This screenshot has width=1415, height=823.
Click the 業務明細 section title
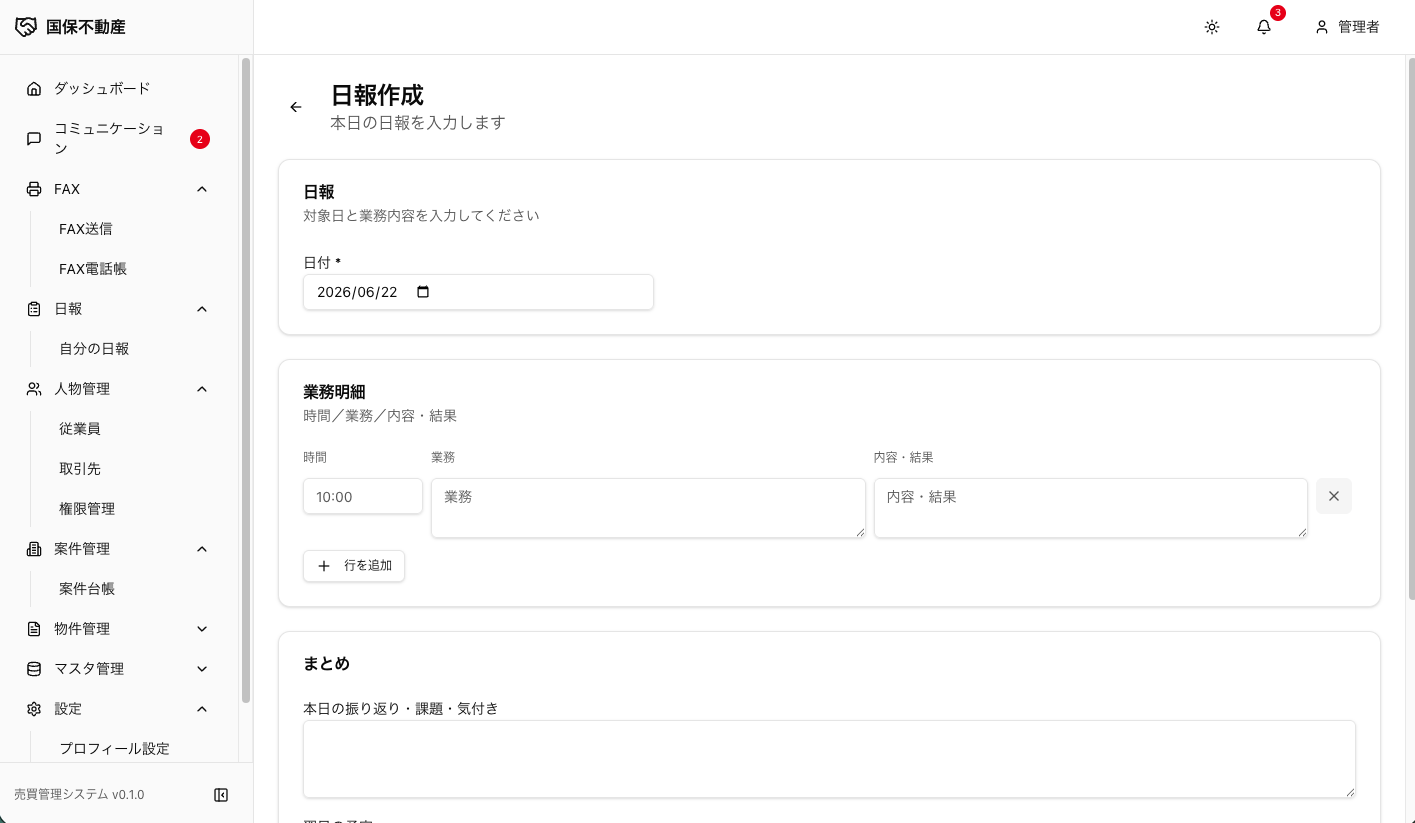pos(334,392)
